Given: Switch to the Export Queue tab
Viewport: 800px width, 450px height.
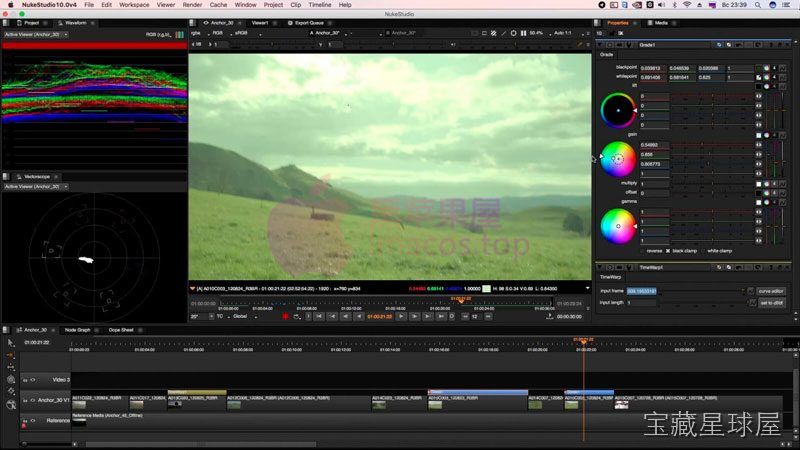Looking at the screenshot, I should 309,23.
